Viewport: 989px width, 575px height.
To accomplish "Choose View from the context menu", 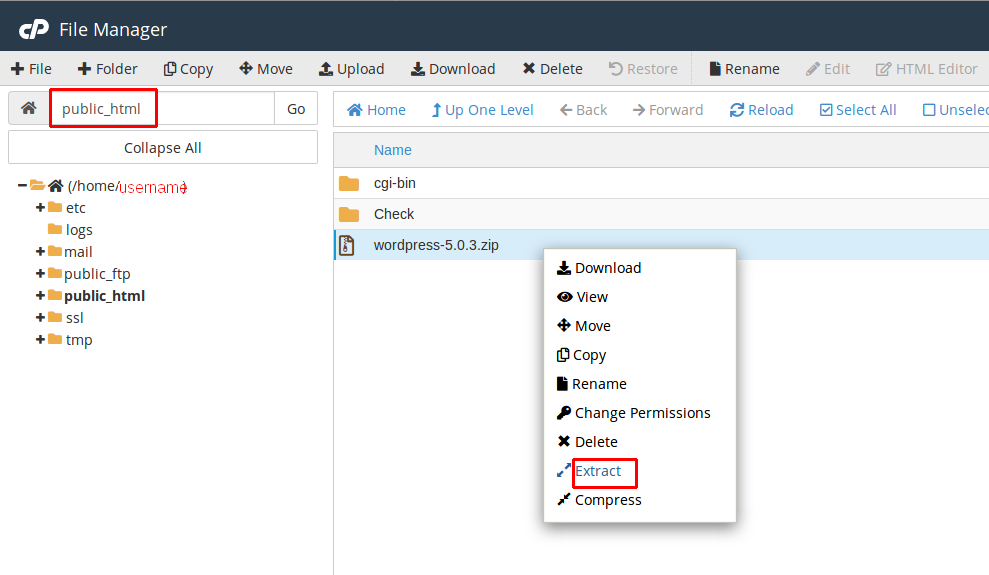I will [582, 297].
